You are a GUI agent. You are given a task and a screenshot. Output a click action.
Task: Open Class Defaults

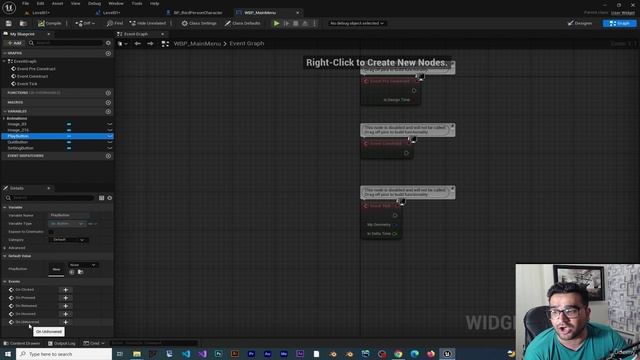click(242, 23)
